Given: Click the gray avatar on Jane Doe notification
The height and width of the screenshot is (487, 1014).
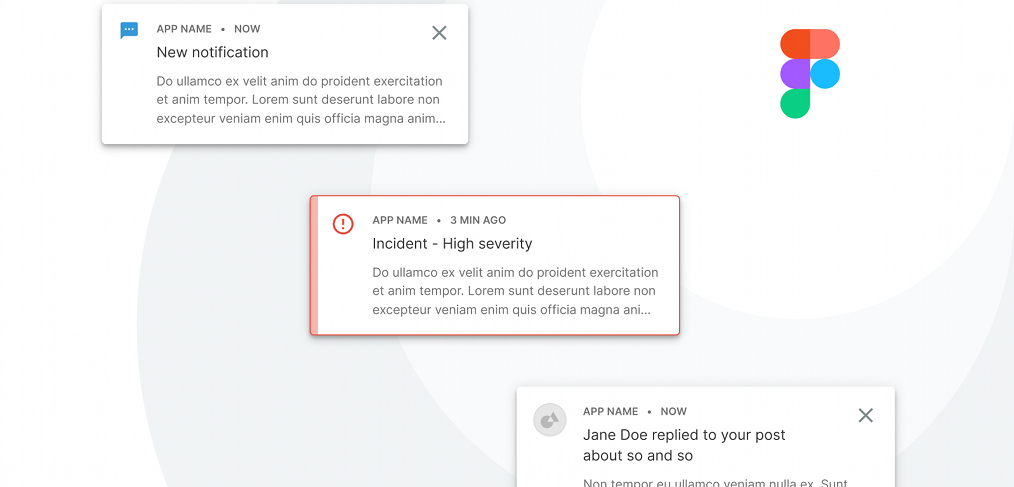Looking at the screenshot, I should 549,420.
